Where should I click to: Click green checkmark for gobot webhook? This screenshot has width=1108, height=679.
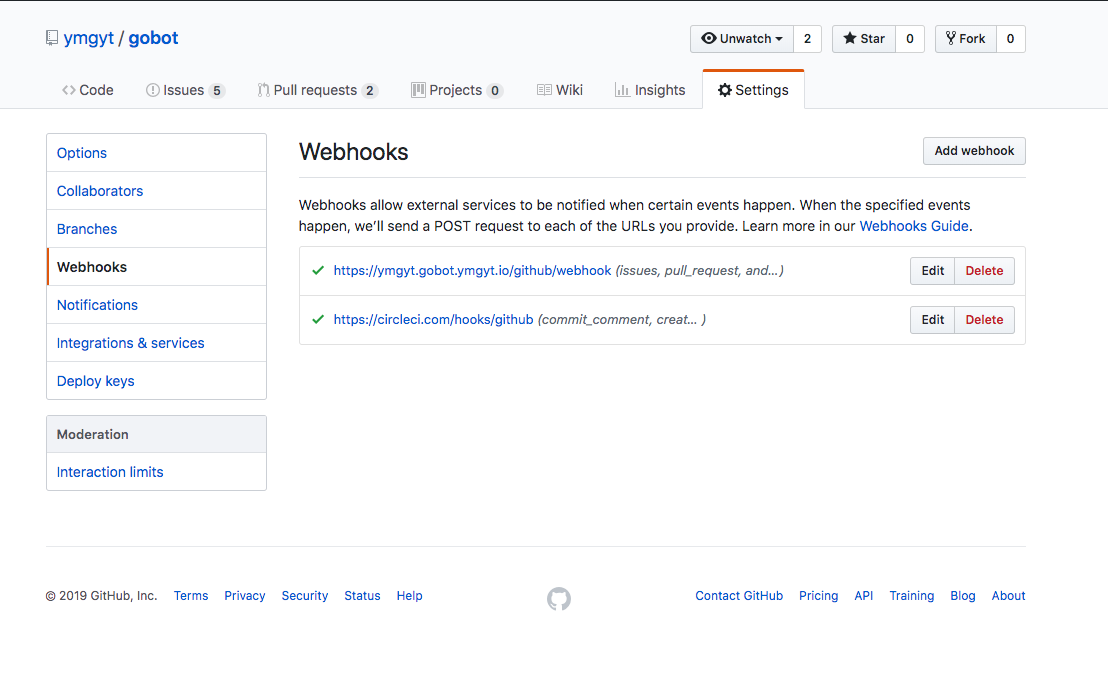(x=318, y=271)
